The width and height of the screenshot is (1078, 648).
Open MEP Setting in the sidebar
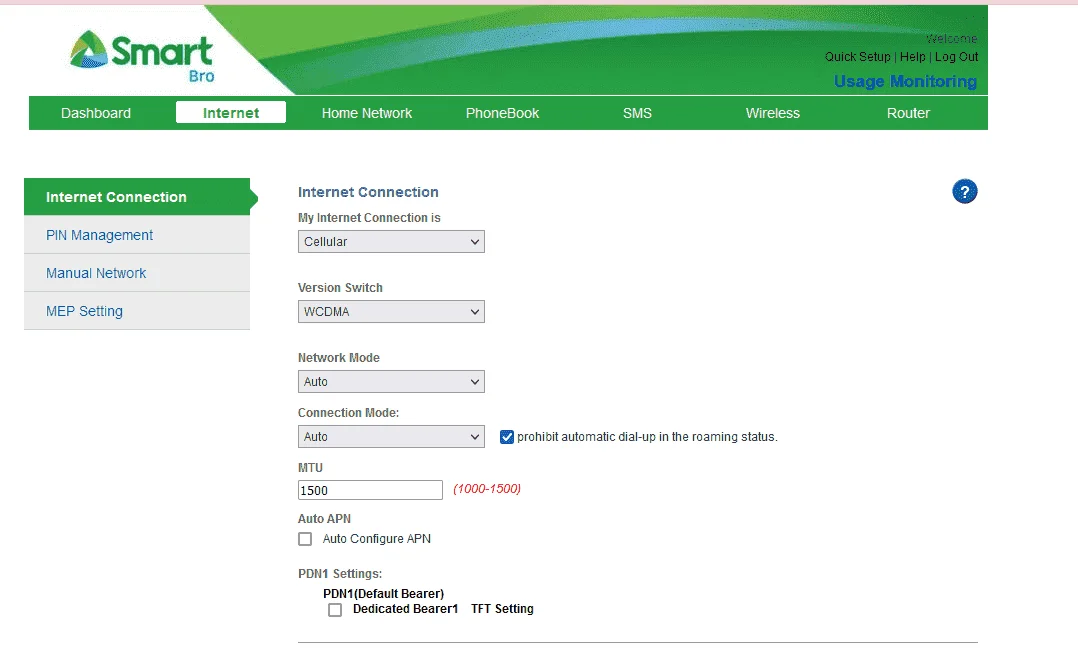137,311
